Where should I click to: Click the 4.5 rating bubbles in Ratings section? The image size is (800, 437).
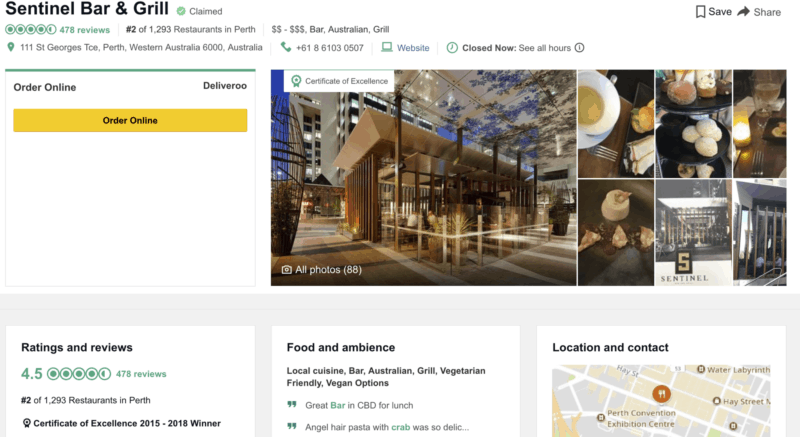pyautogui.click(x=79, y=374)
